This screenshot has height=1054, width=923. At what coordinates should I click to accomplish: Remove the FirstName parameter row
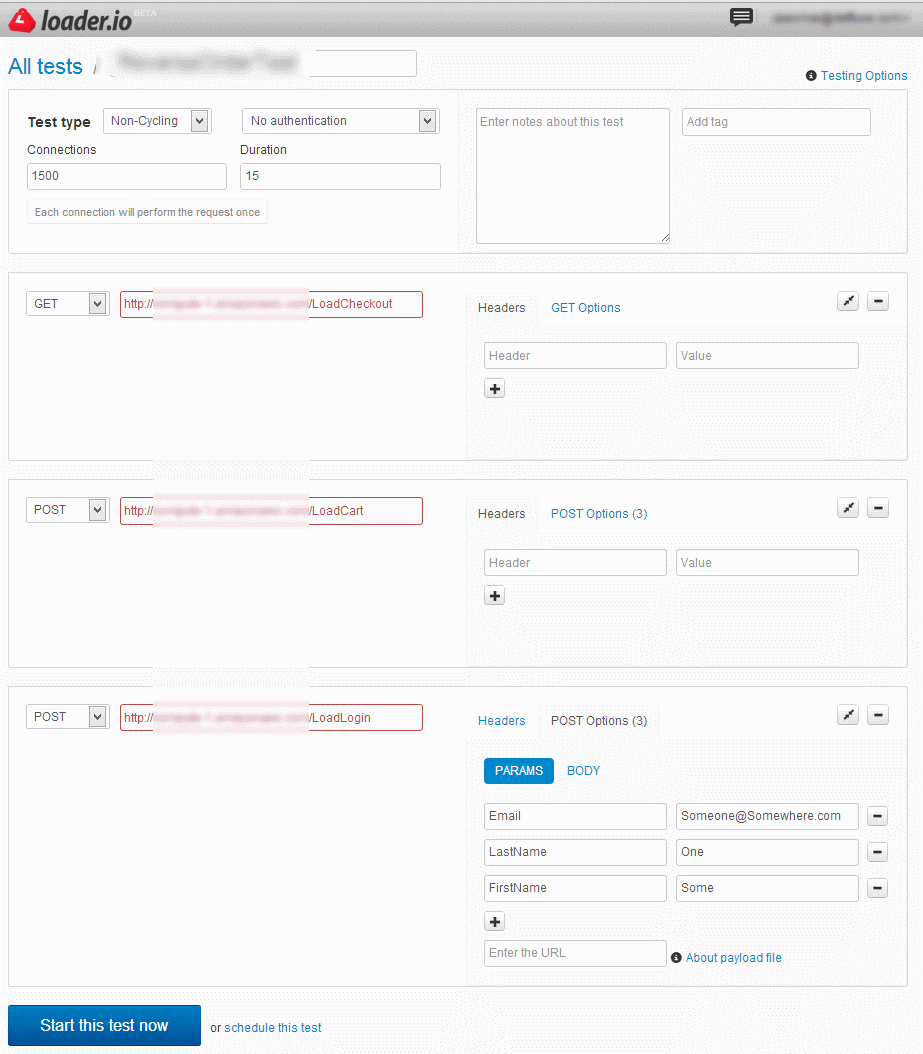[877, 888]
